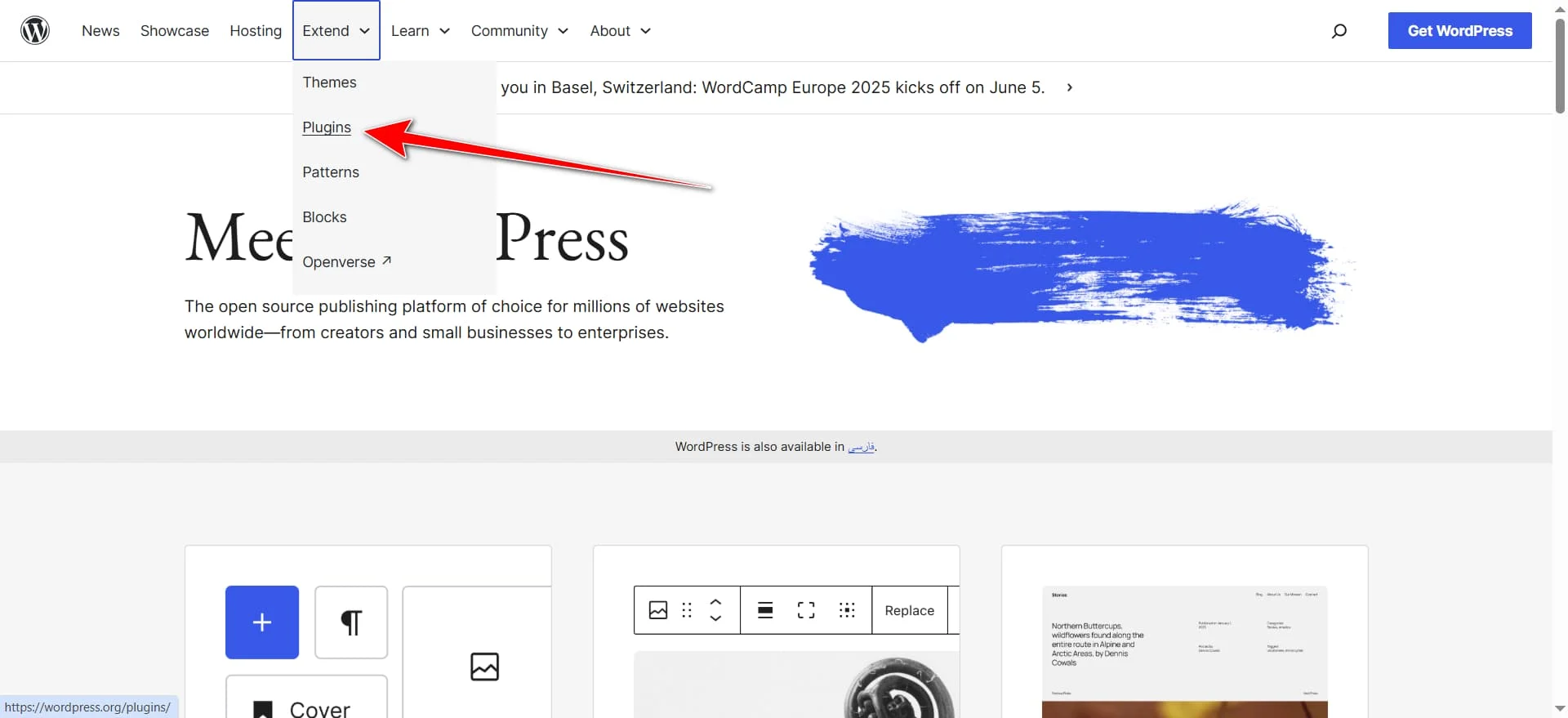1568x718 pixels.
Task: Open the Hosting menu item
Action: click(256, 31)
